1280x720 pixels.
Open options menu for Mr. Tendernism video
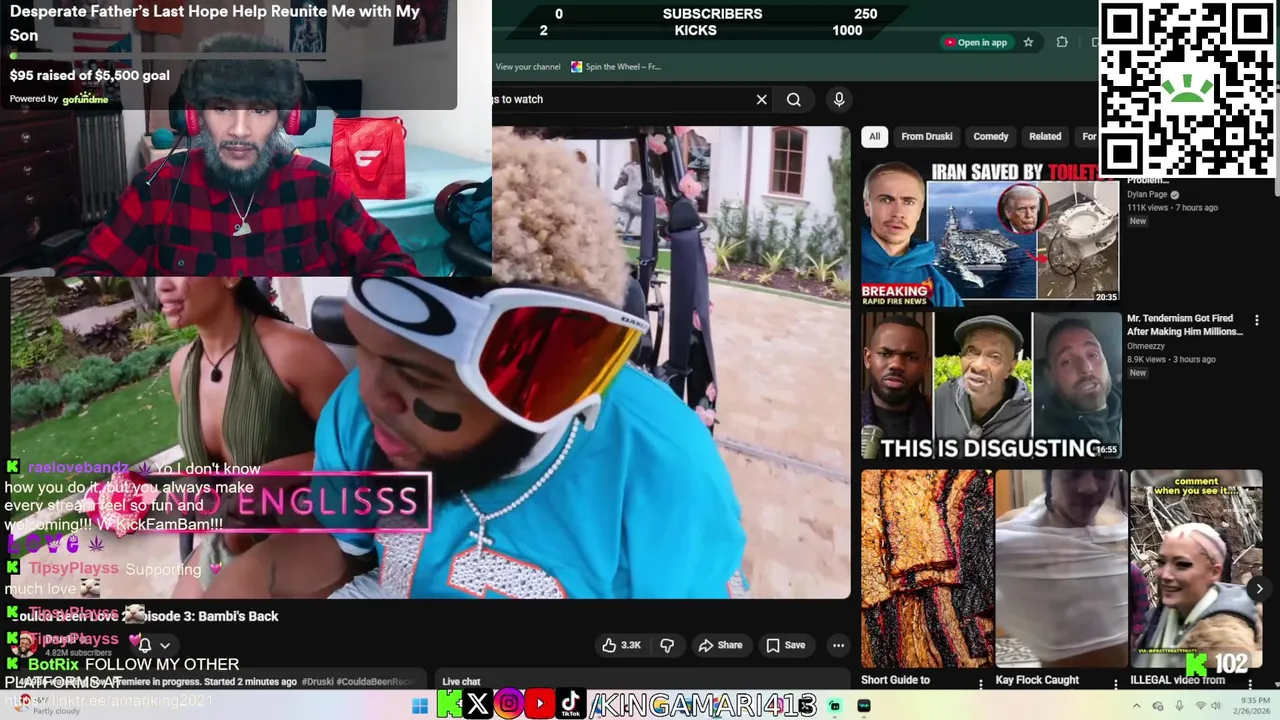pyautogui.click(x=1257, y=320)
